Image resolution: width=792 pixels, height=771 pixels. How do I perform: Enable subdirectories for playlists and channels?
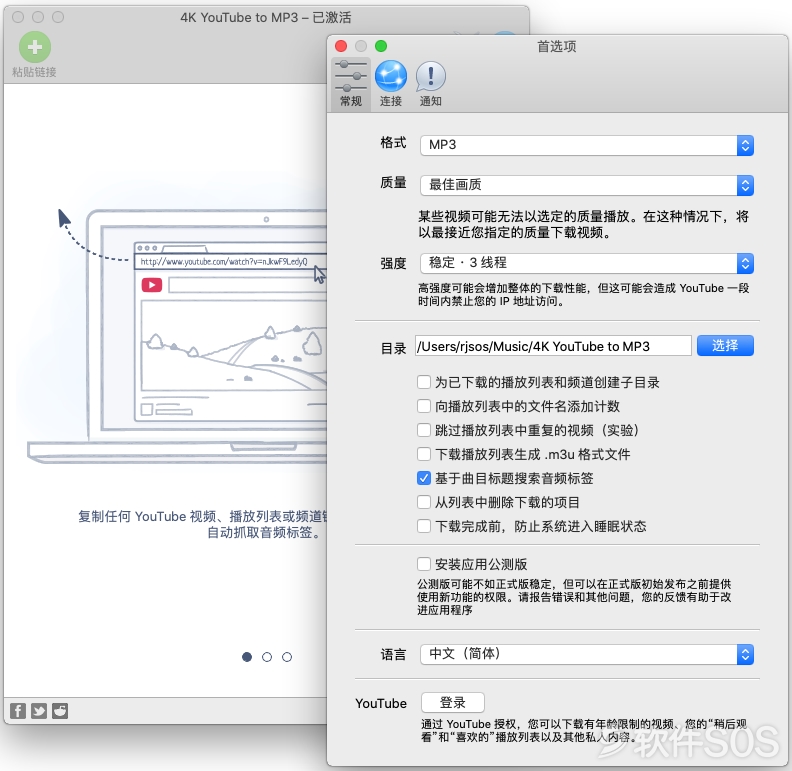(424, 382)
